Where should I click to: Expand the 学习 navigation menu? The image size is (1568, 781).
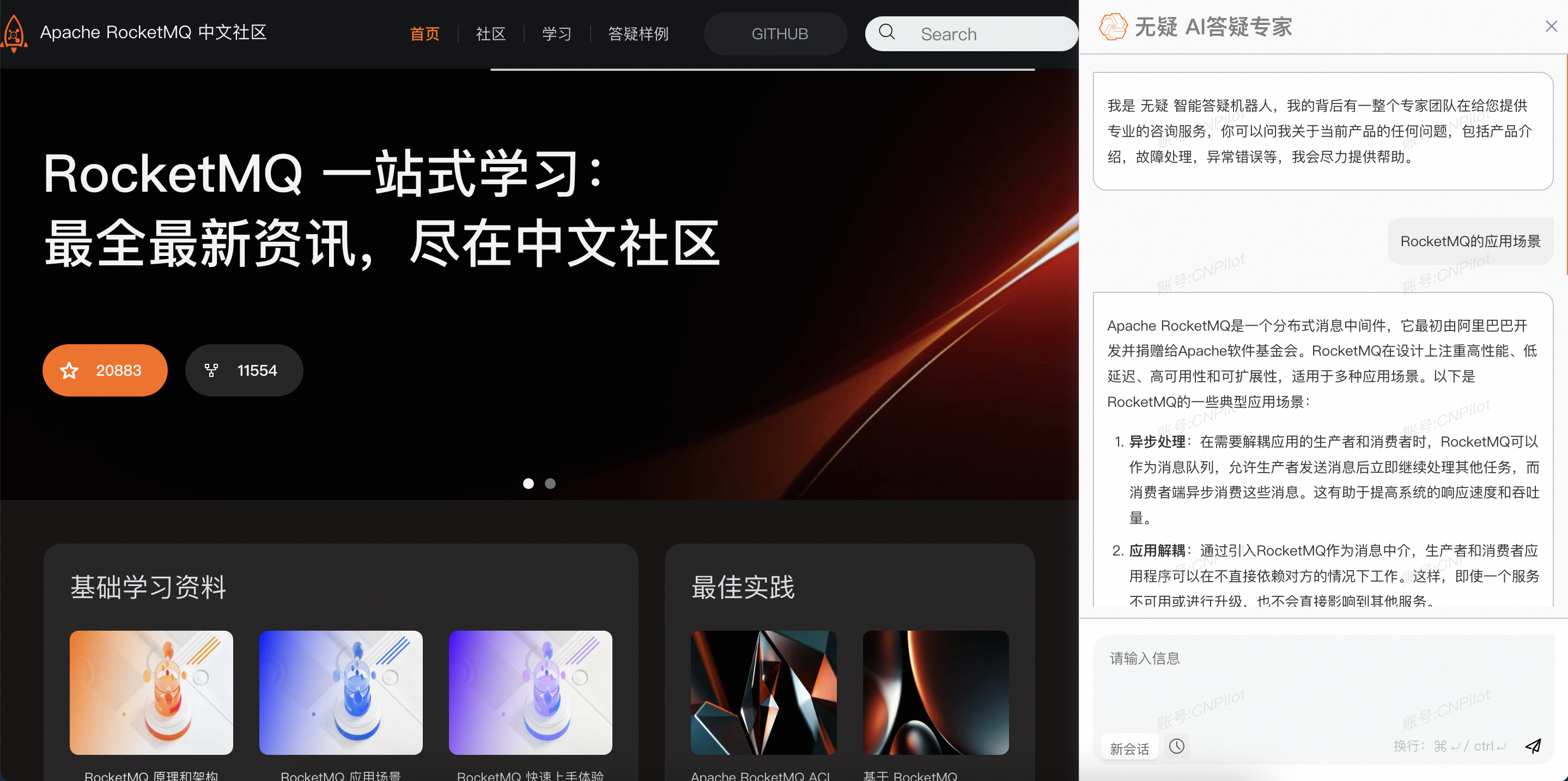click(556, 34)
